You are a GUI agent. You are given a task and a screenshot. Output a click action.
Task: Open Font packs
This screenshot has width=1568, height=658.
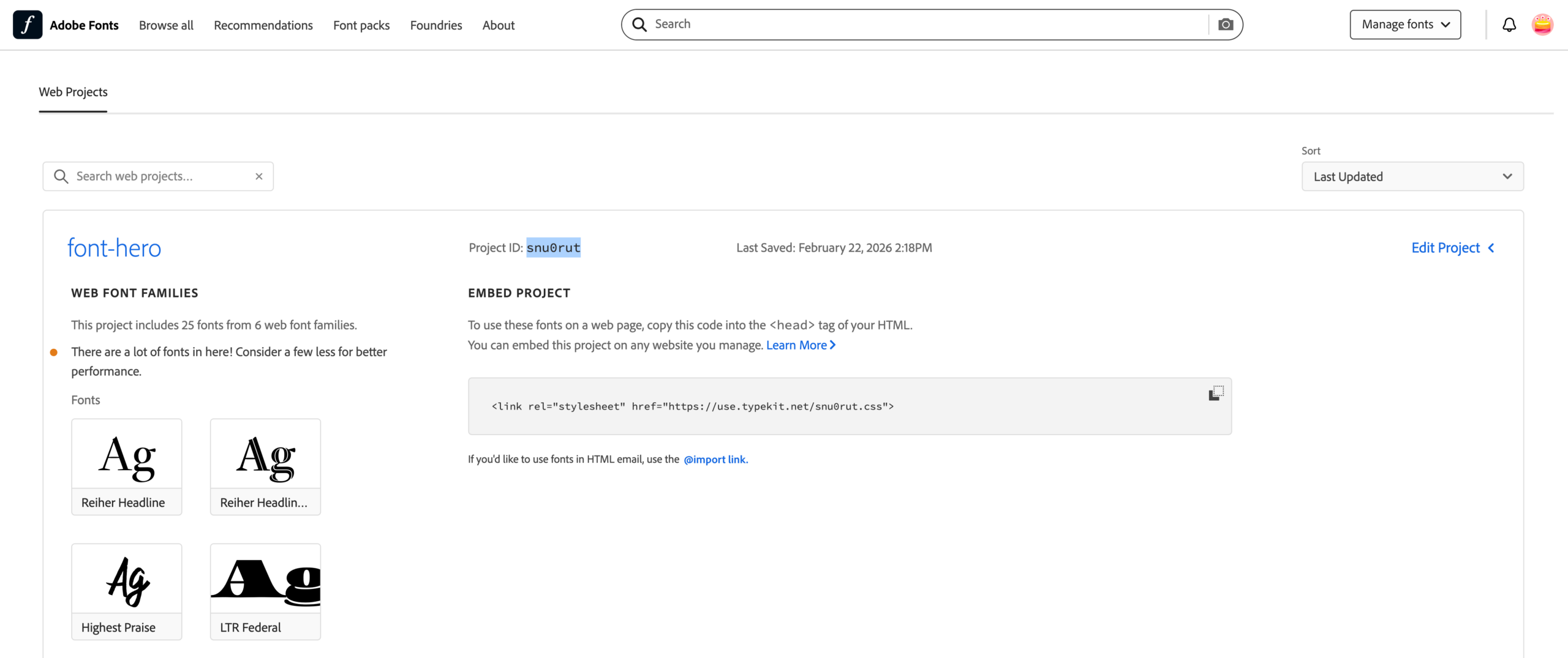click(361, 25)
